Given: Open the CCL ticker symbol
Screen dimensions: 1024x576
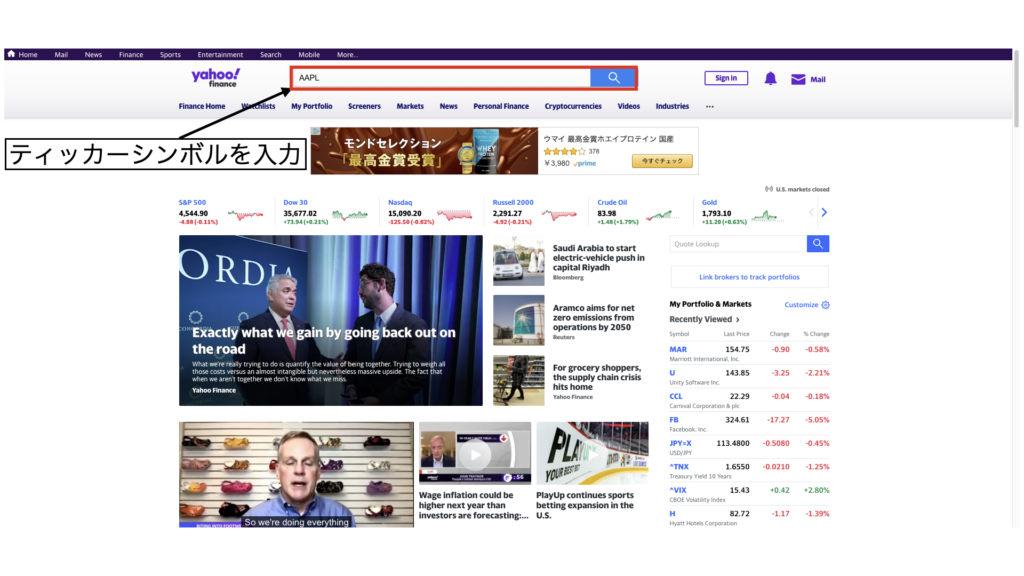Looking at the screenshot, I should pos(675,396).
